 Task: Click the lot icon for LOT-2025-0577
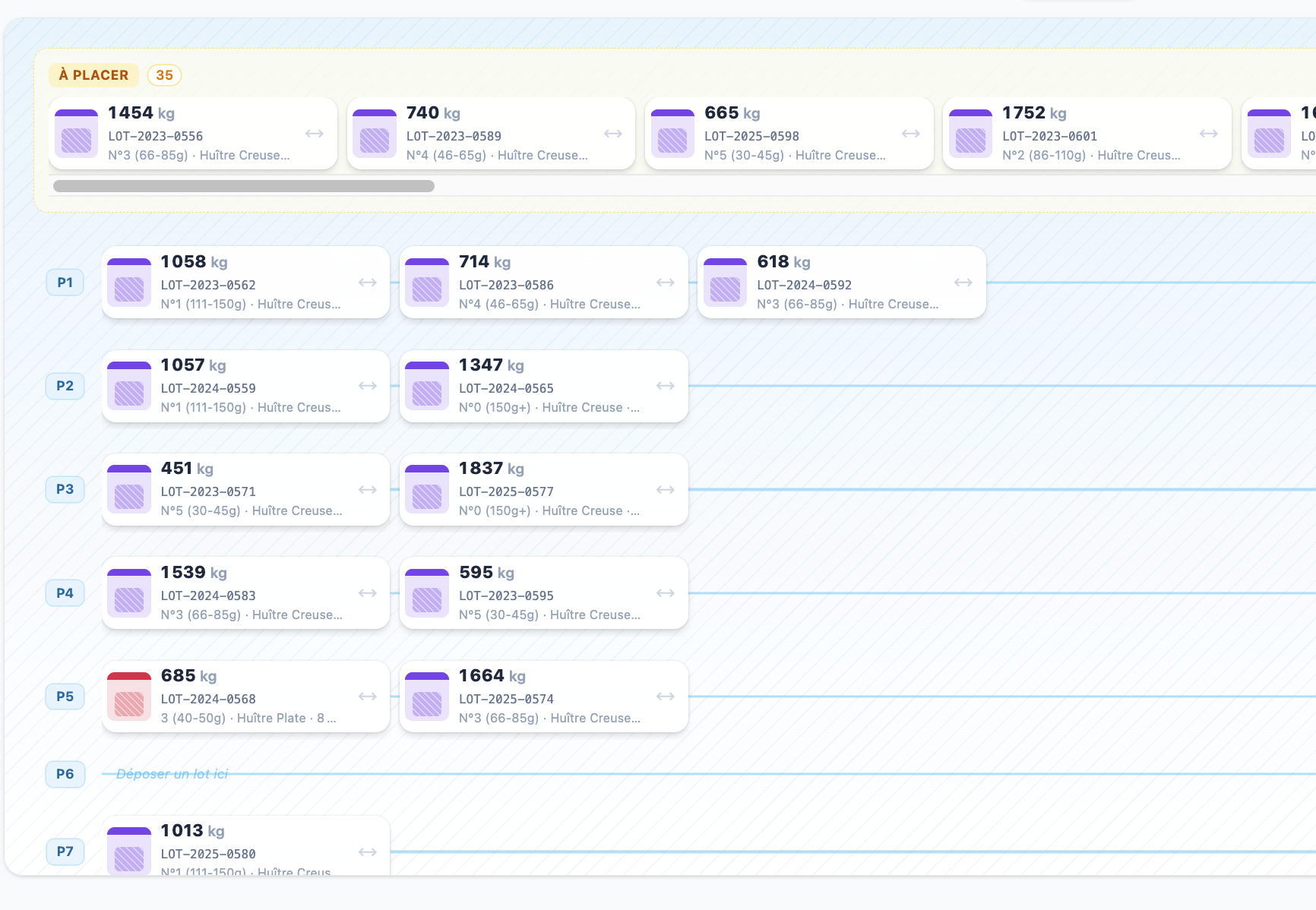coord(427,489)
